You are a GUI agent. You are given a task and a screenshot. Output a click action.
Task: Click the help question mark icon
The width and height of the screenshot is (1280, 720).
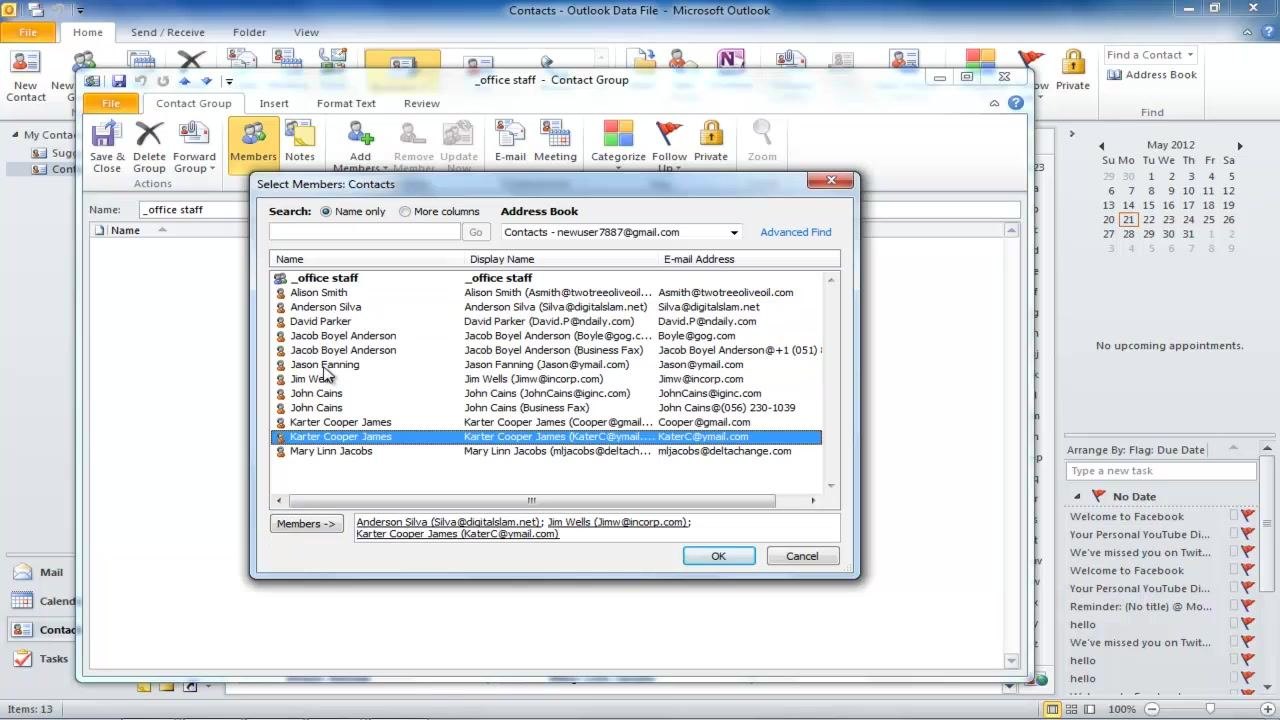1016,103
